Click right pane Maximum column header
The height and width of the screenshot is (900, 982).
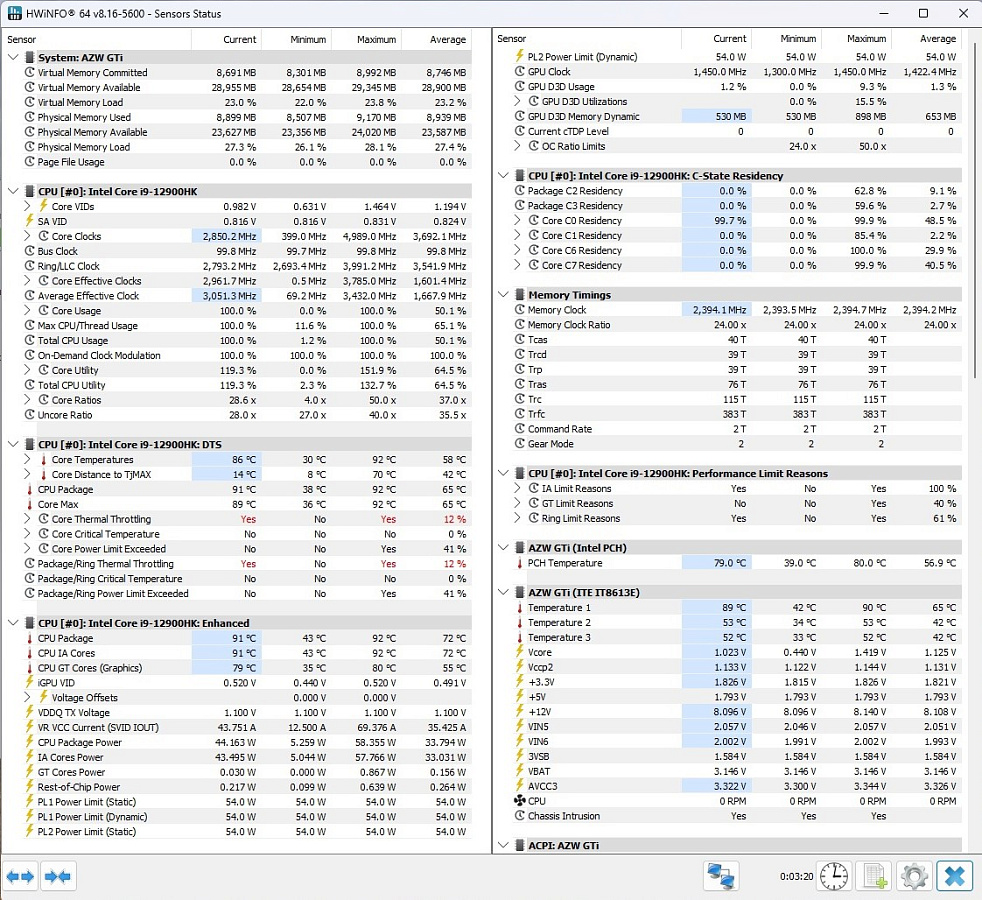(x=856, y=39)
